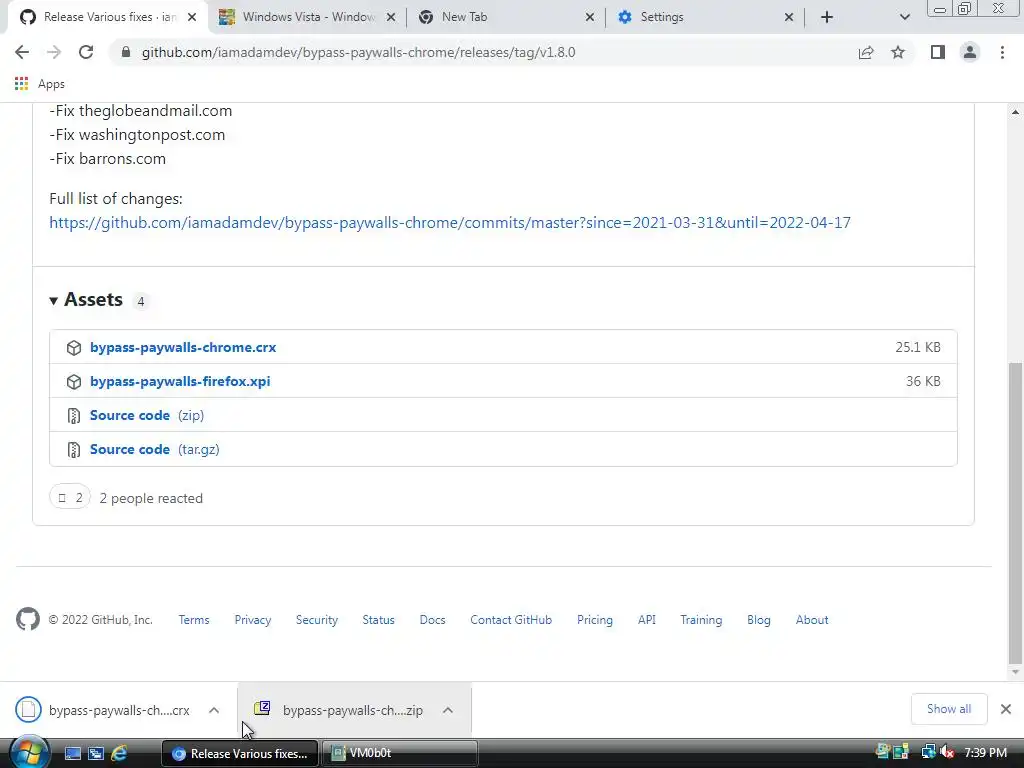Screen dimensions: 1024x768
Task: Open downloaded bypass-paywalls .zip file
Action: (x=338, y=710)
